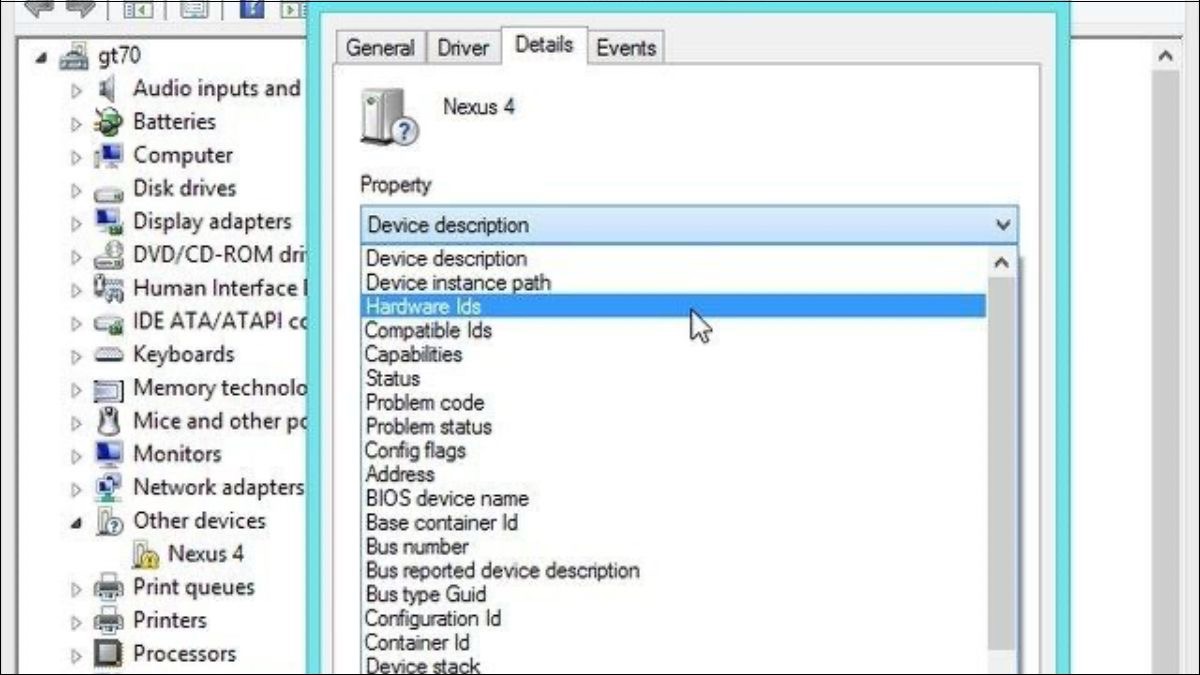This screenshot has height=675, width=1200.
Task: Click the Properties sheet toolbar icon
Action: [x=194, y=9]
